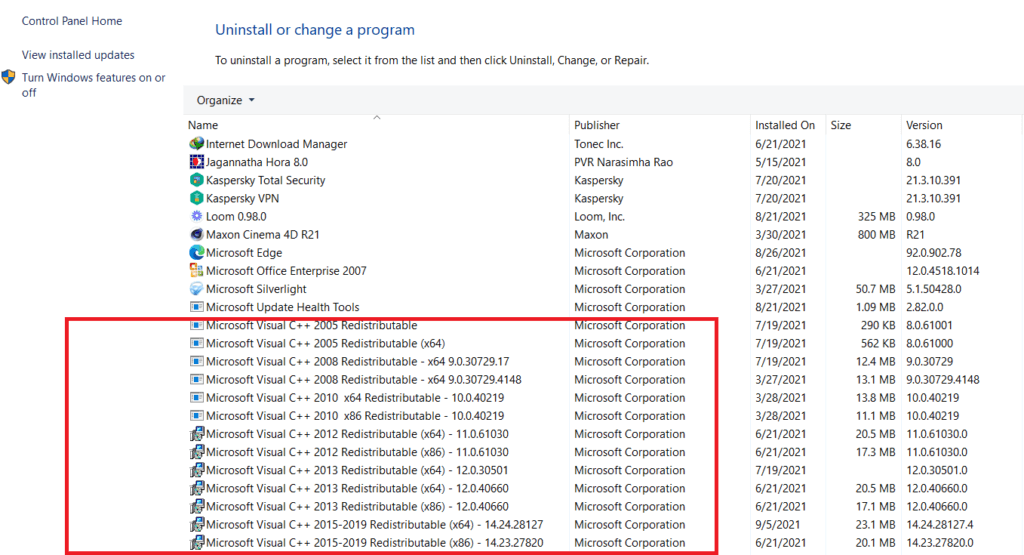Click the Kaspersky VPN icon
Screen dimensions: 1024x555
click(197, 198)
